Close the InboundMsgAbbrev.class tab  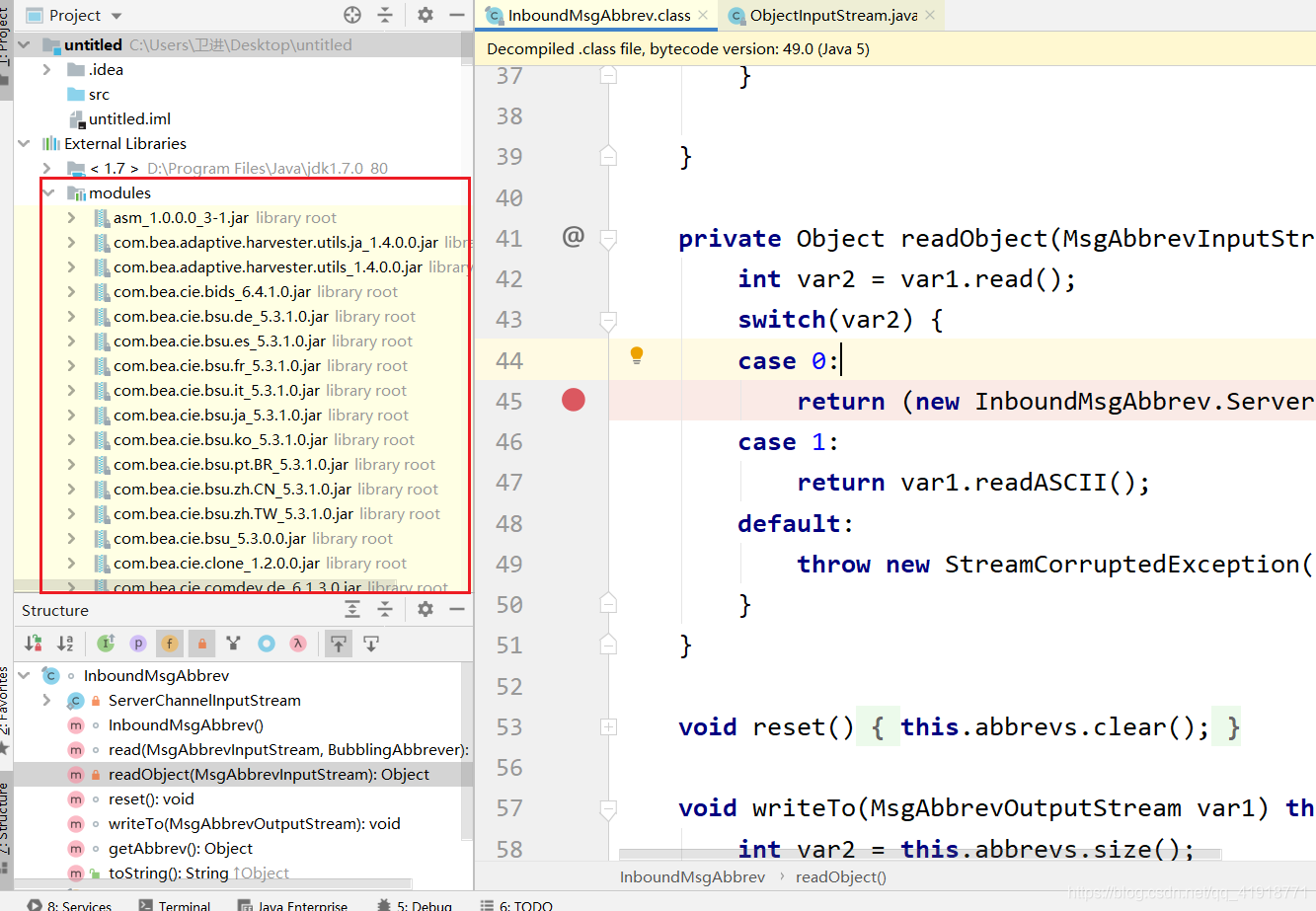coord(703,15)
